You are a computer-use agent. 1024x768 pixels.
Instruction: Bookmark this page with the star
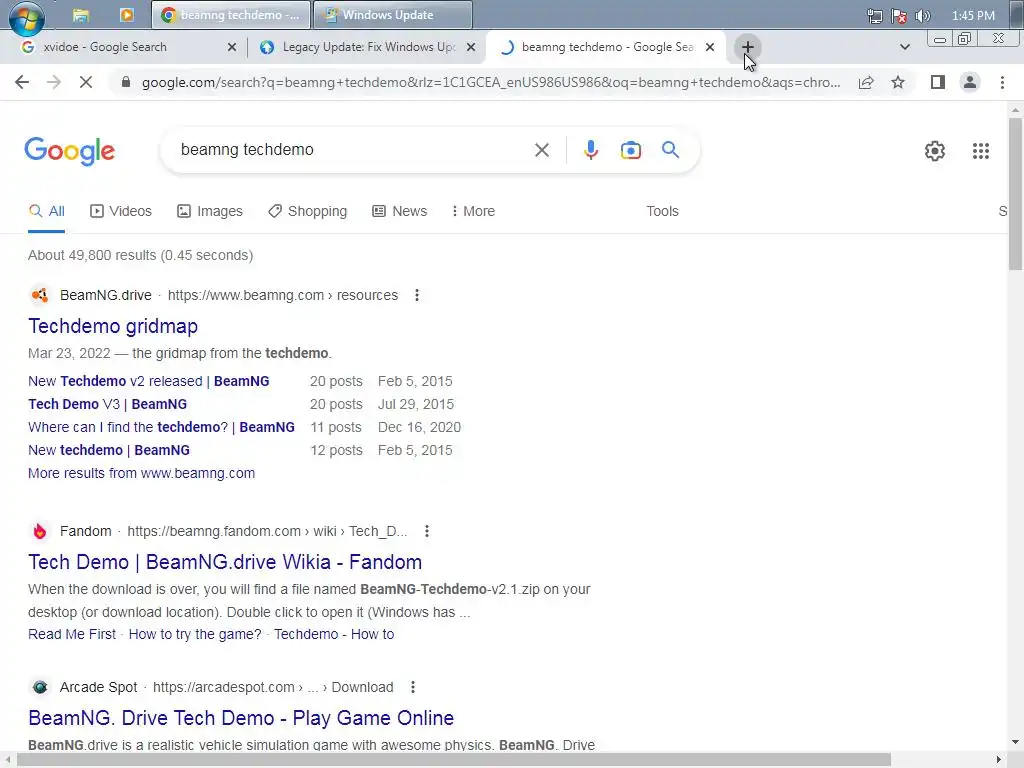pos(898,82)
